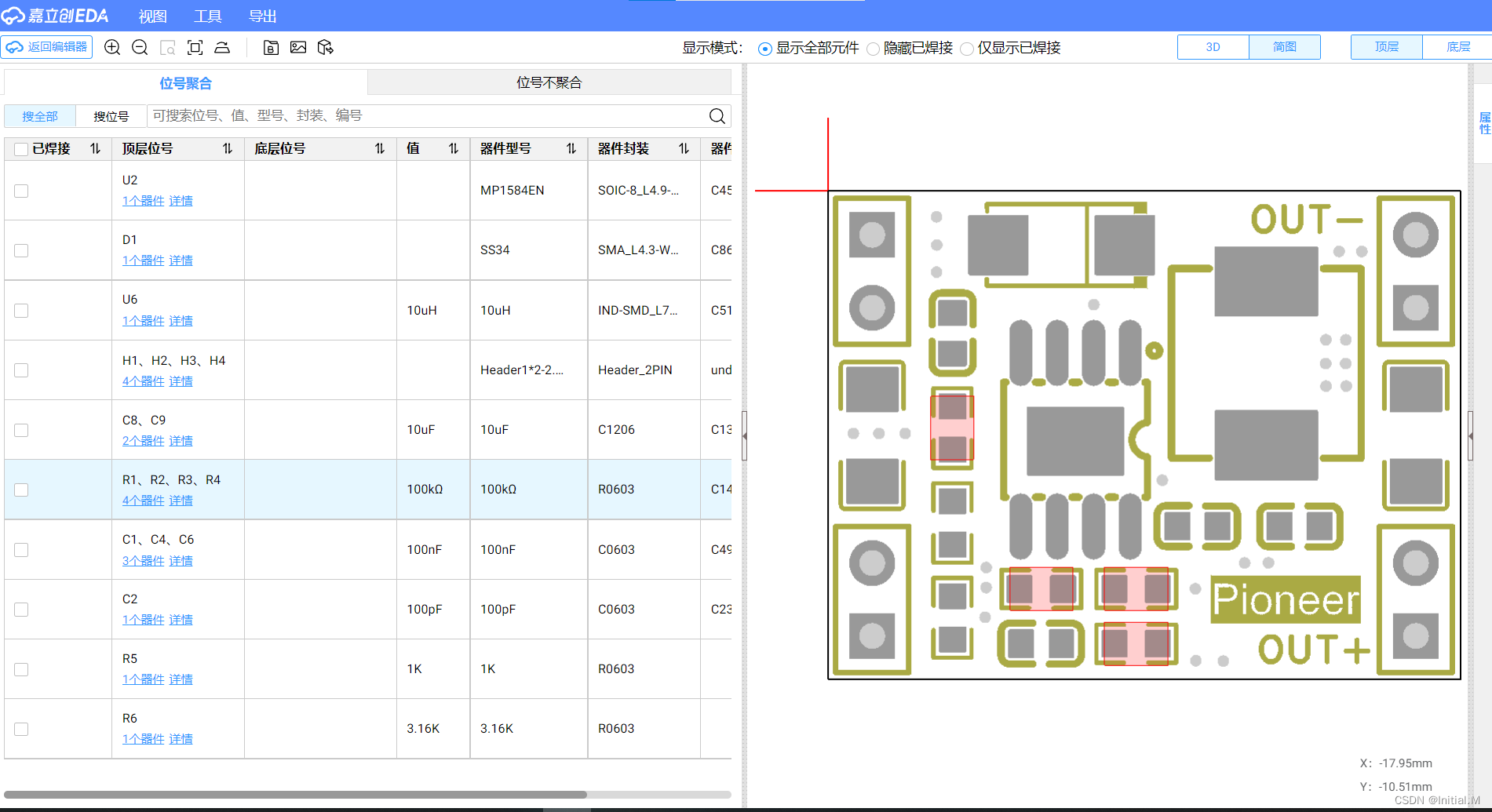Check the checkbox for component U2
The height and width of the screenshot is (812, 1492).
[20, 190]
